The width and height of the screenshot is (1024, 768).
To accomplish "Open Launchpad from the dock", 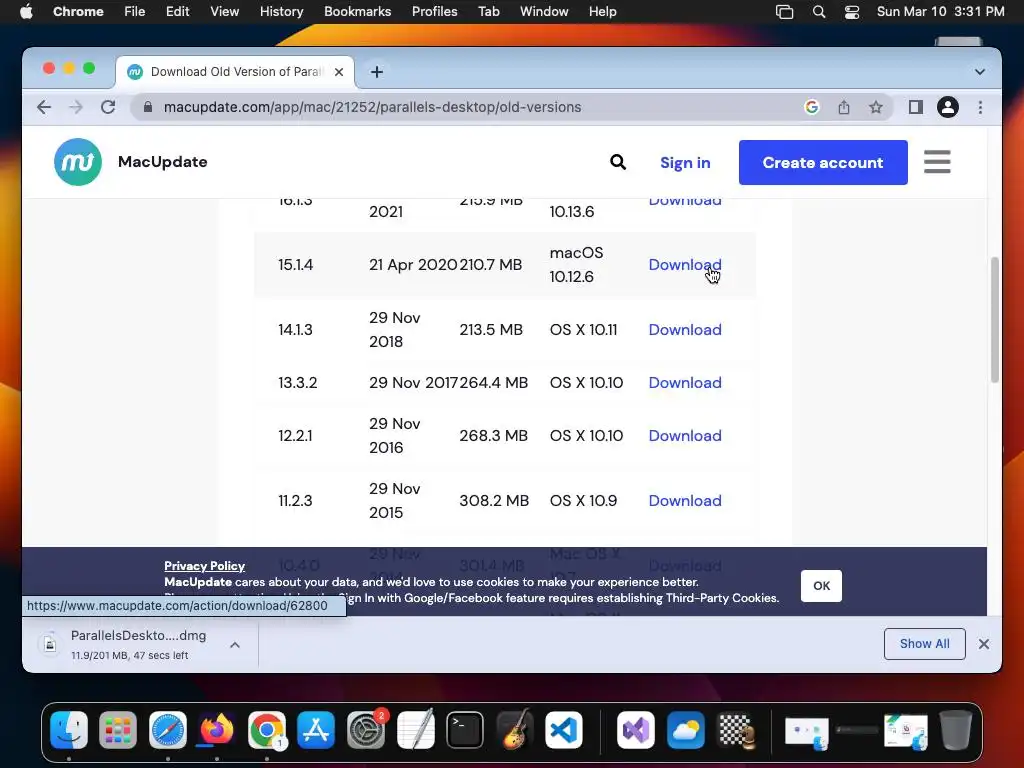I will point(118,729).
